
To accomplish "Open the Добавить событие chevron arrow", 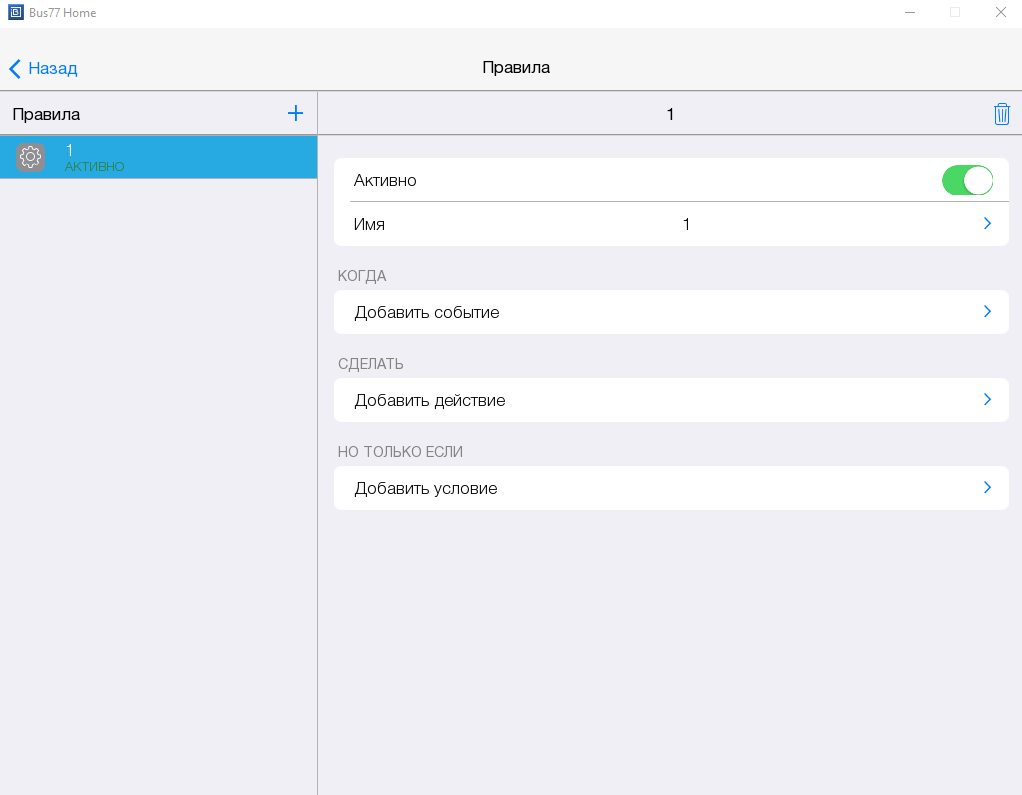I will click(987, 312).
